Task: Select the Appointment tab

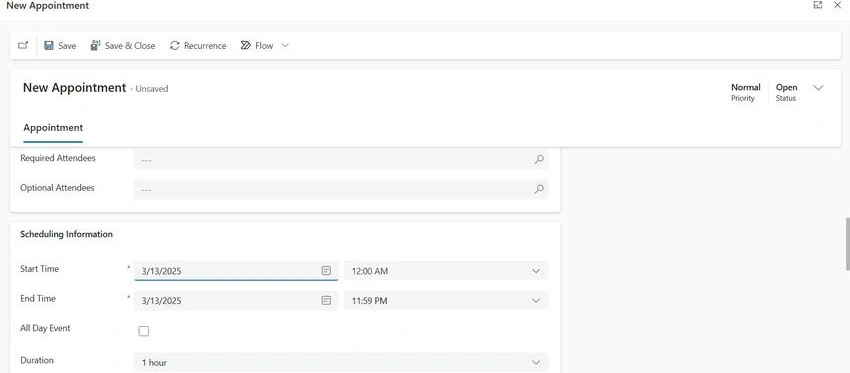Action: pos(53,128)
